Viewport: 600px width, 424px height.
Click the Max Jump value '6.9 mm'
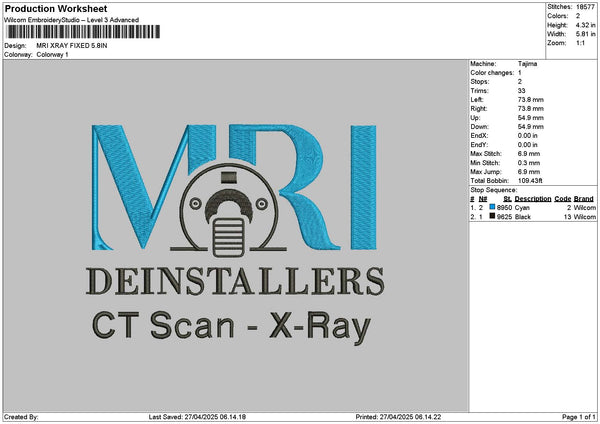(x=529, y=172)
